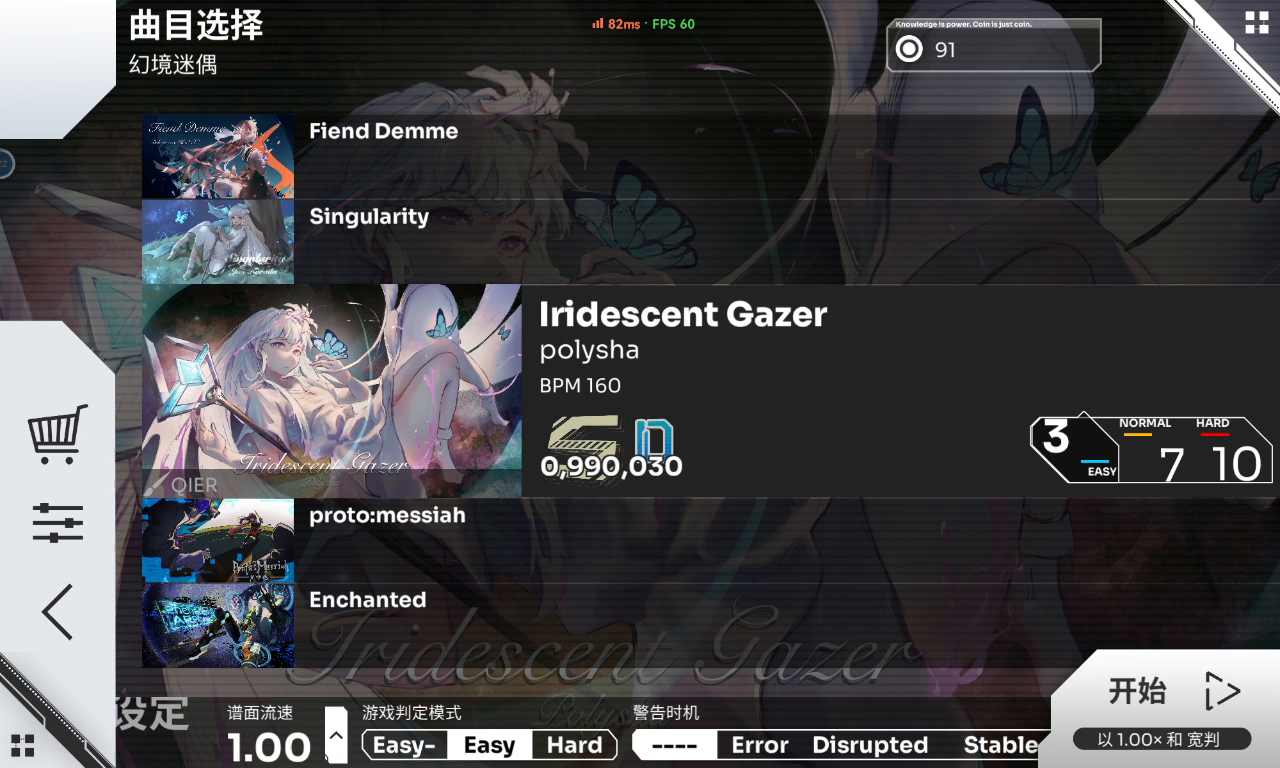
Task: Click the coin balance icon showing 91
Action: pos(908,49)
